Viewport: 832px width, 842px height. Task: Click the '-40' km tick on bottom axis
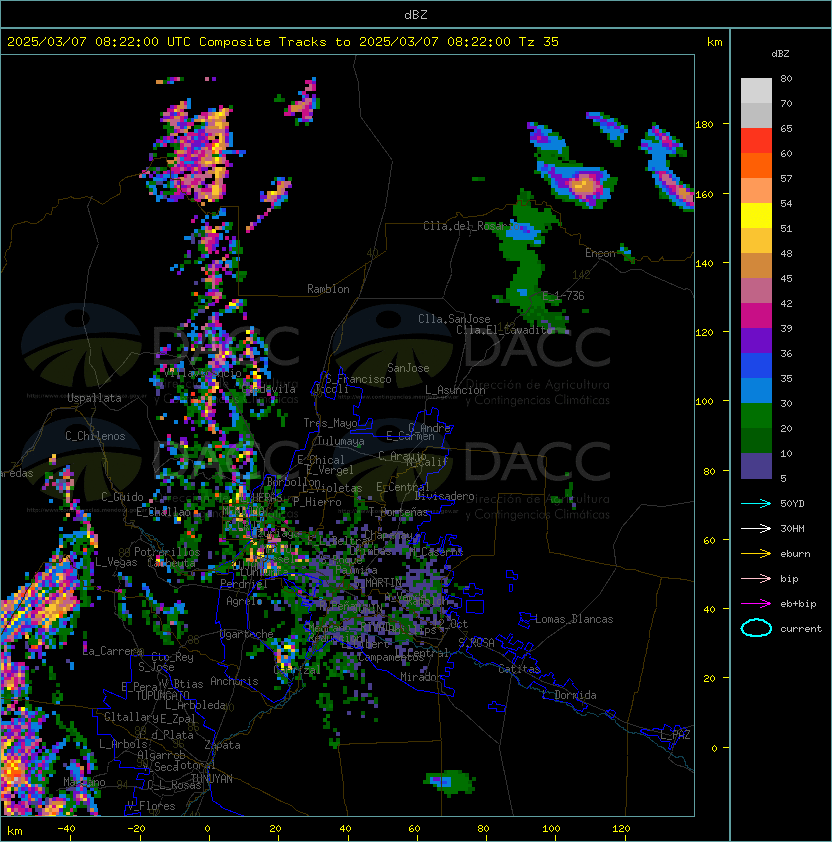coord(67,829)
